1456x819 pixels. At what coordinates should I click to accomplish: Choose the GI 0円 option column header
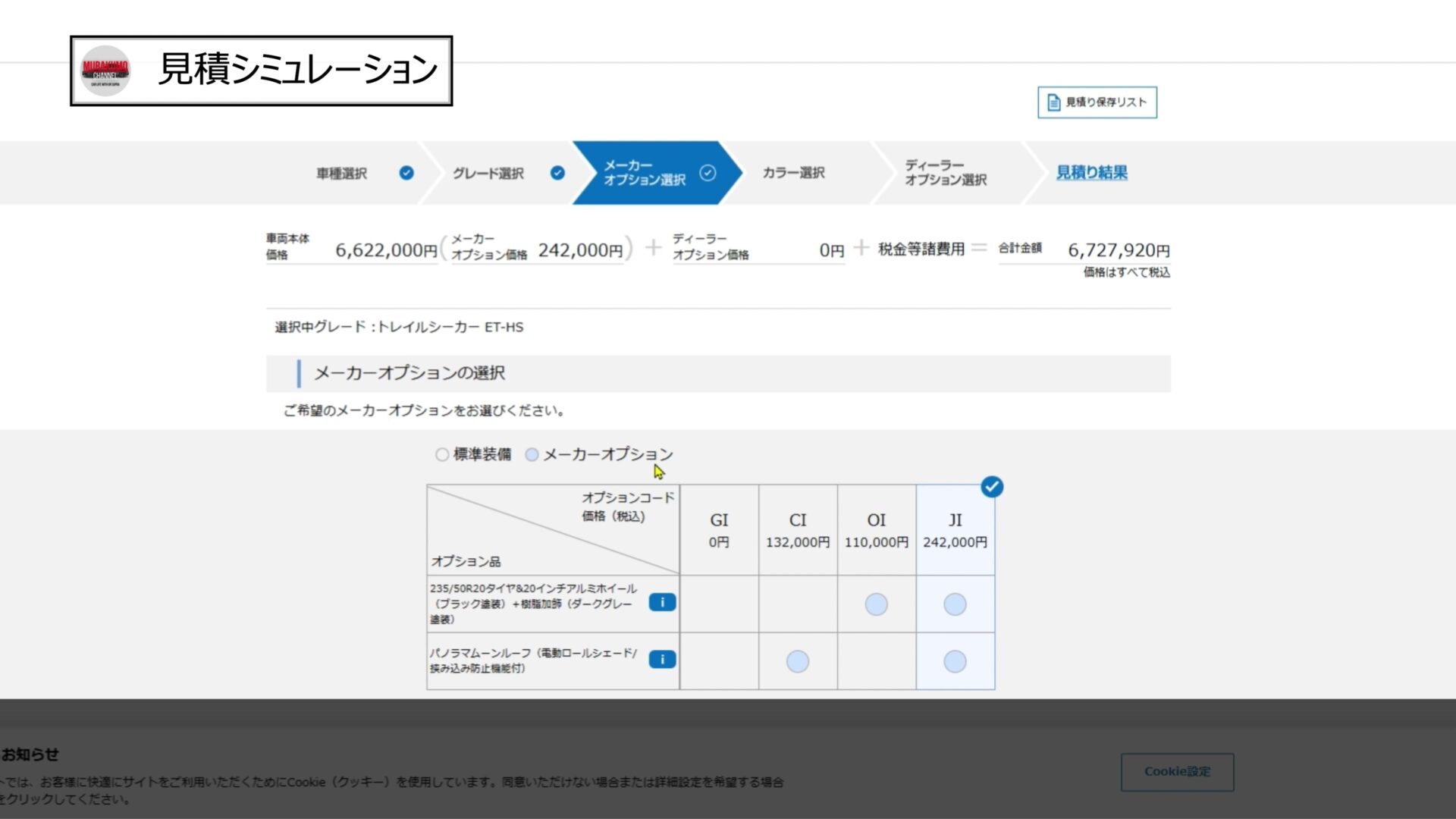719,530
